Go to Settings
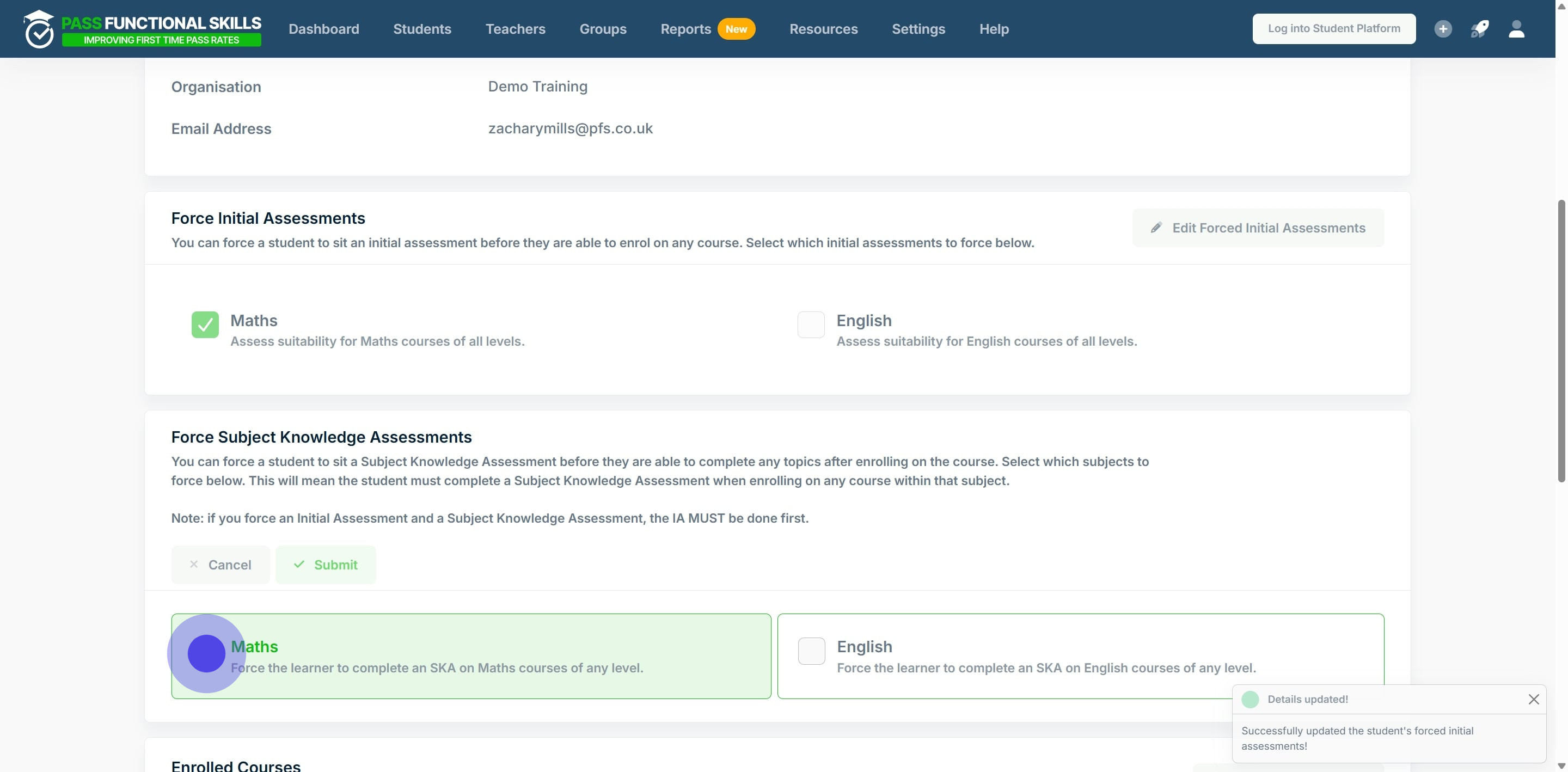 (x=918, y=29)
